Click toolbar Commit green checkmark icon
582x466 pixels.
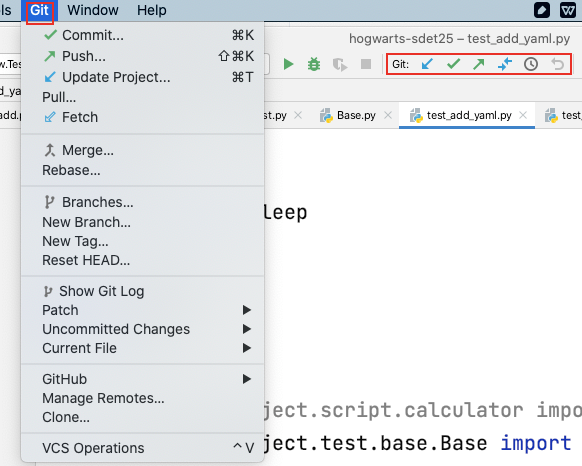click(x=454, y=64)
